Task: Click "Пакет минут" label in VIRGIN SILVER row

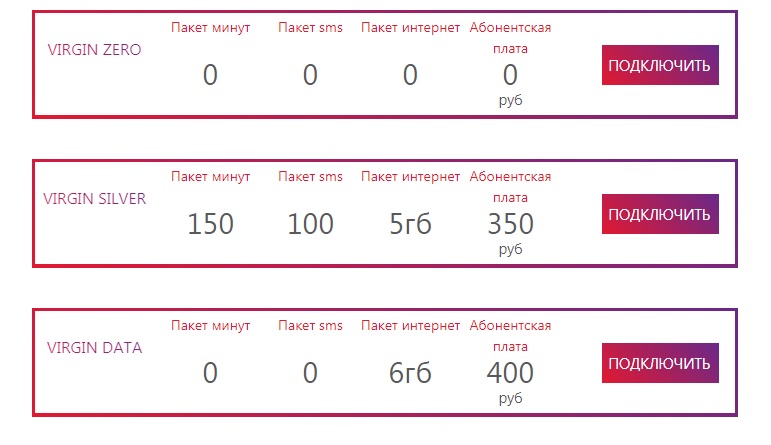Action: tap(210, 177)
